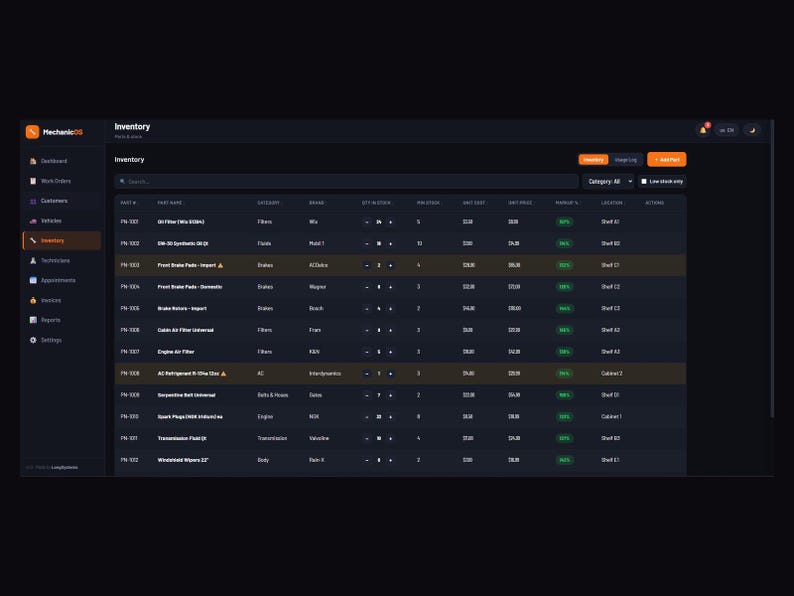Click the markup badge for Oil Filter (Wix)
The width and height of the screenshot is (794, 596).
[x=564, y=222]
